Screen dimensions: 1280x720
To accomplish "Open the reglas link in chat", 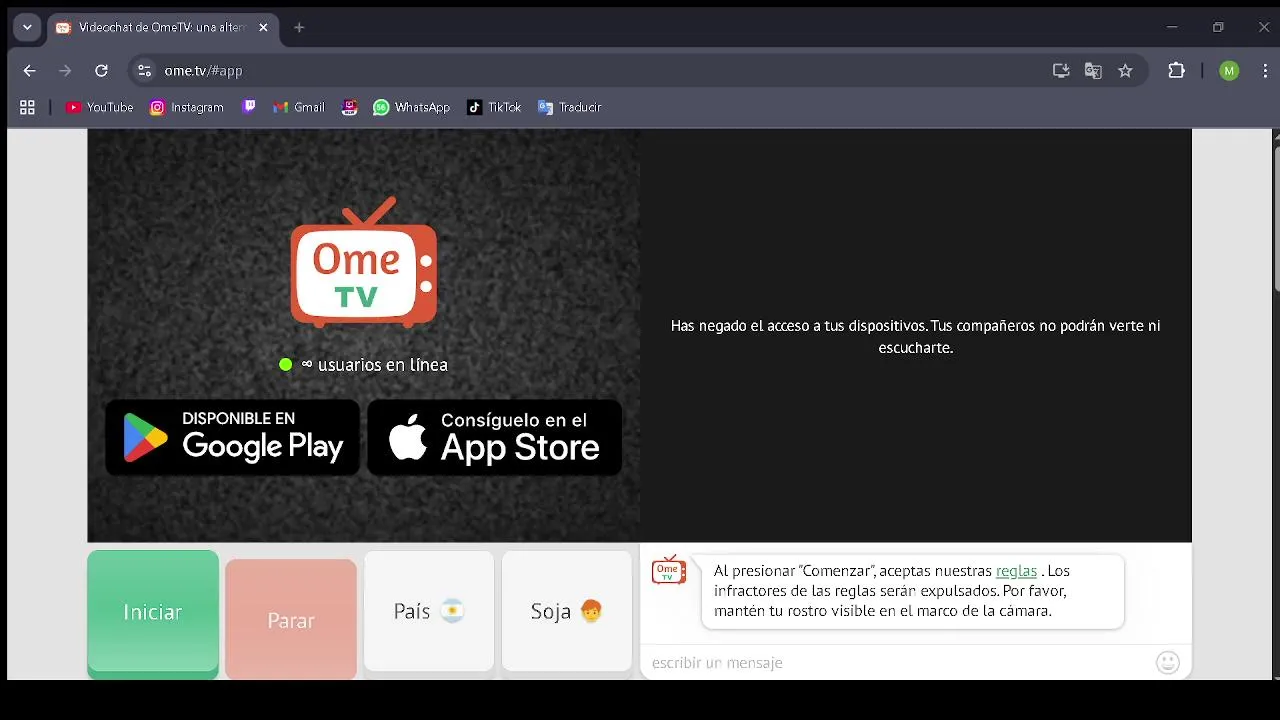I will [x=1016, y=571].
